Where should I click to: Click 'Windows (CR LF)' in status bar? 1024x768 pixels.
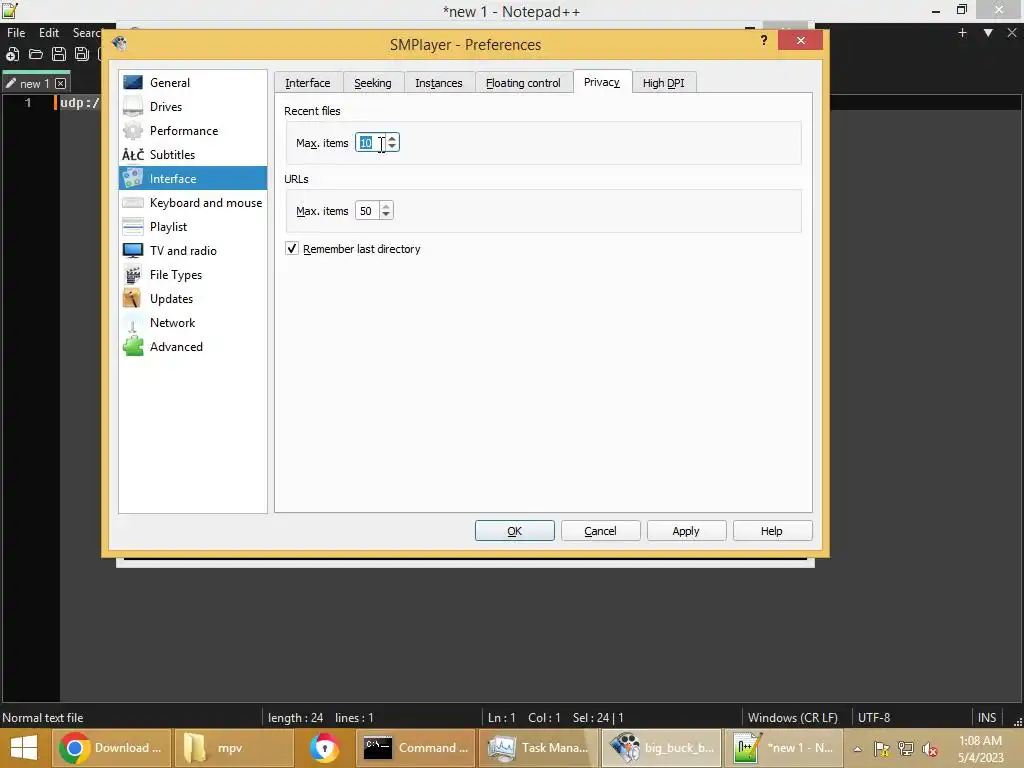tap(792, 718)
